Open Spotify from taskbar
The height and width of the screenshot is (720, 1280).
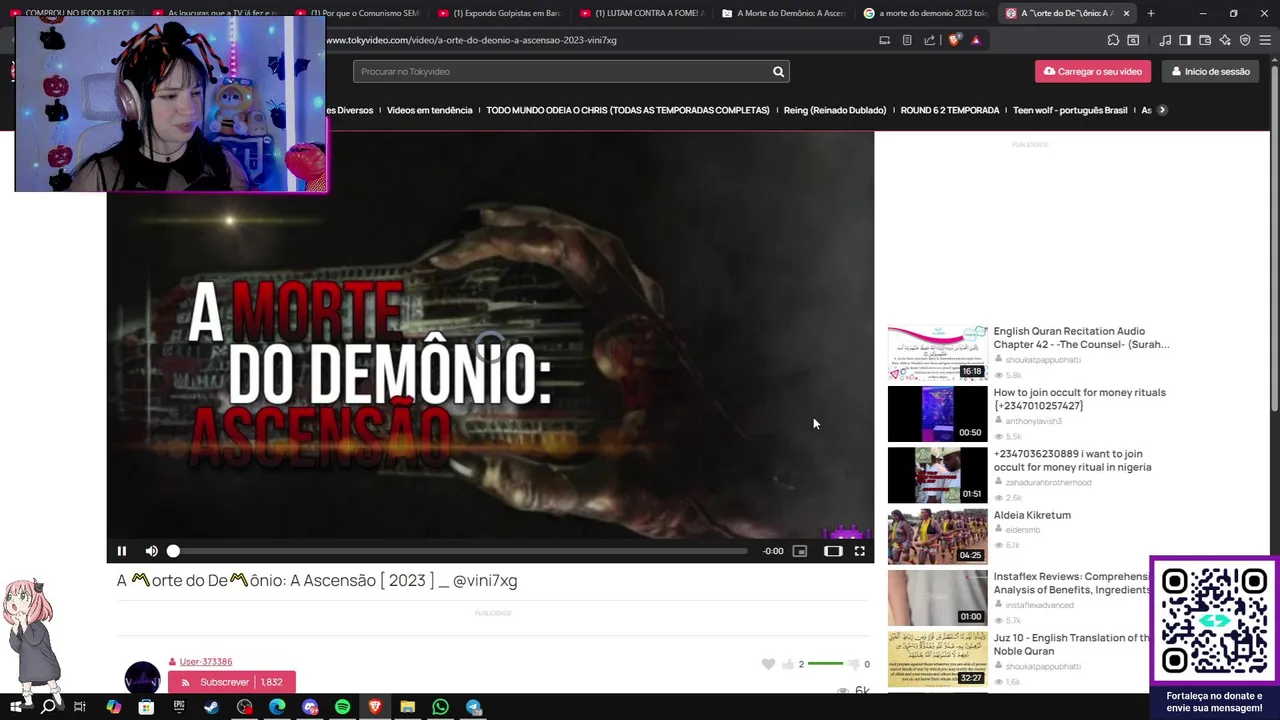pos(342,707)
